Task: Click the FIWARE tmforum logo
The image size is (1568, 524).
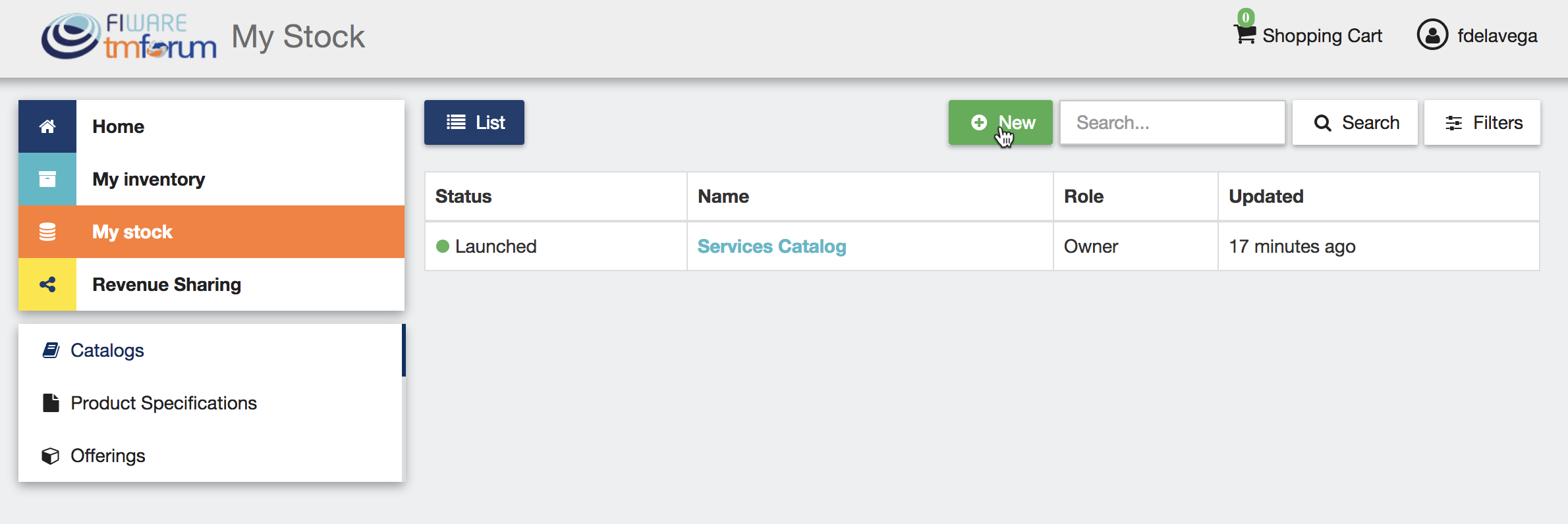Action: pos(128,36)
